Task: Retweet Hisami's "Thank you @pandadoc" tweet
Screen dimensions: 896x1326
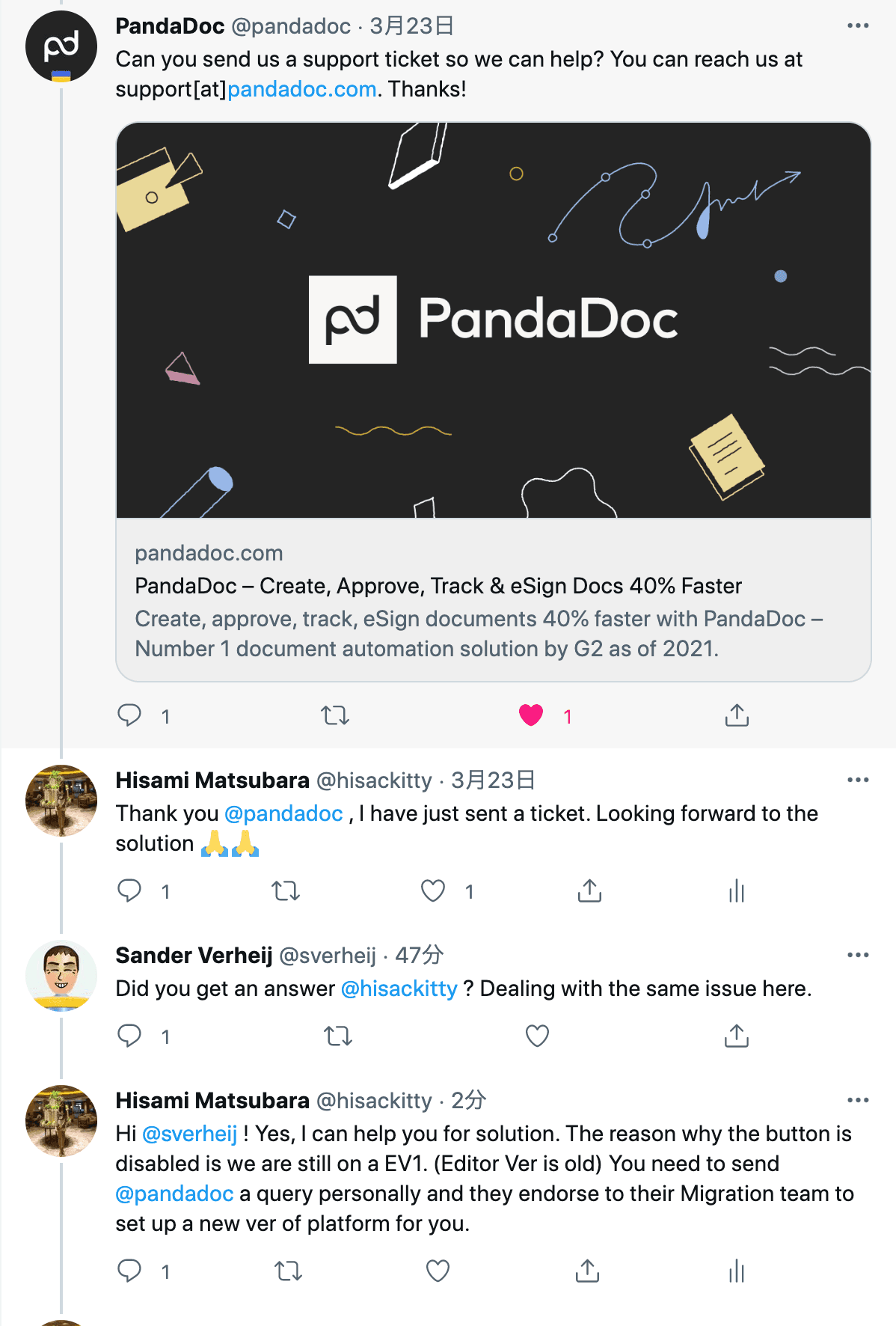Action: [285, 890]
